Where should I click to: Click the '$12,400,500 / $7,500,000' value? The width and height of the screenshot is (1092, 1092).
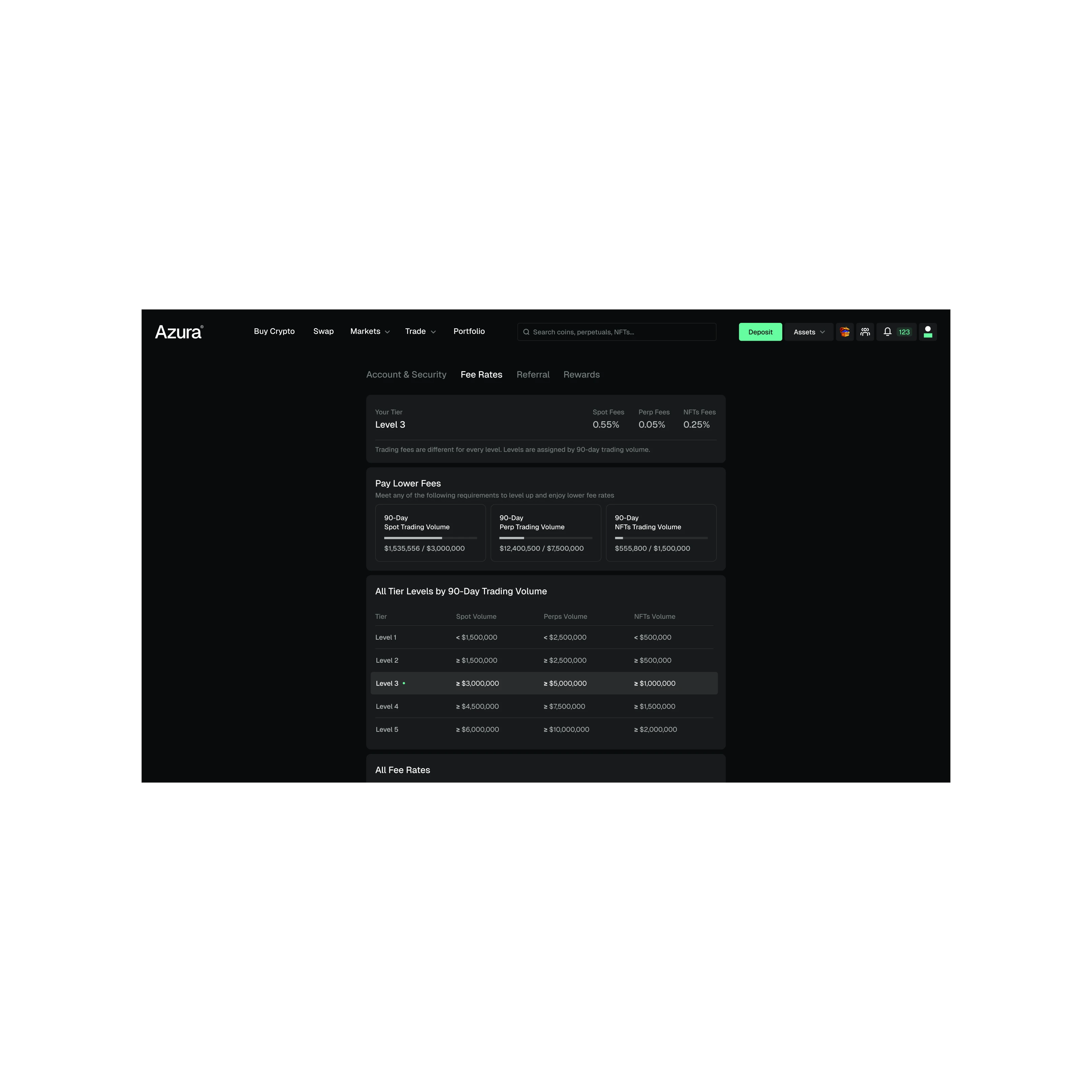[542, 548]
